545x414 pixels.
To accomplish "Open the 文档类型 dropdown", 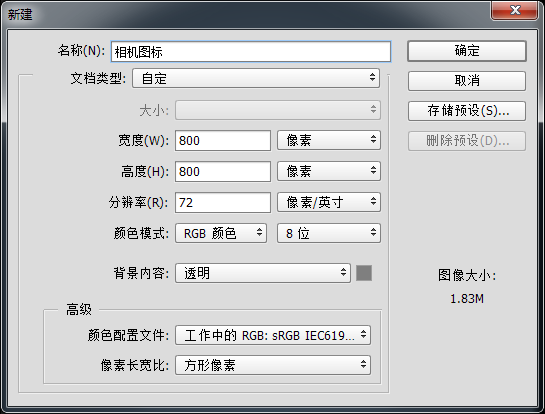I will (256, 78).
